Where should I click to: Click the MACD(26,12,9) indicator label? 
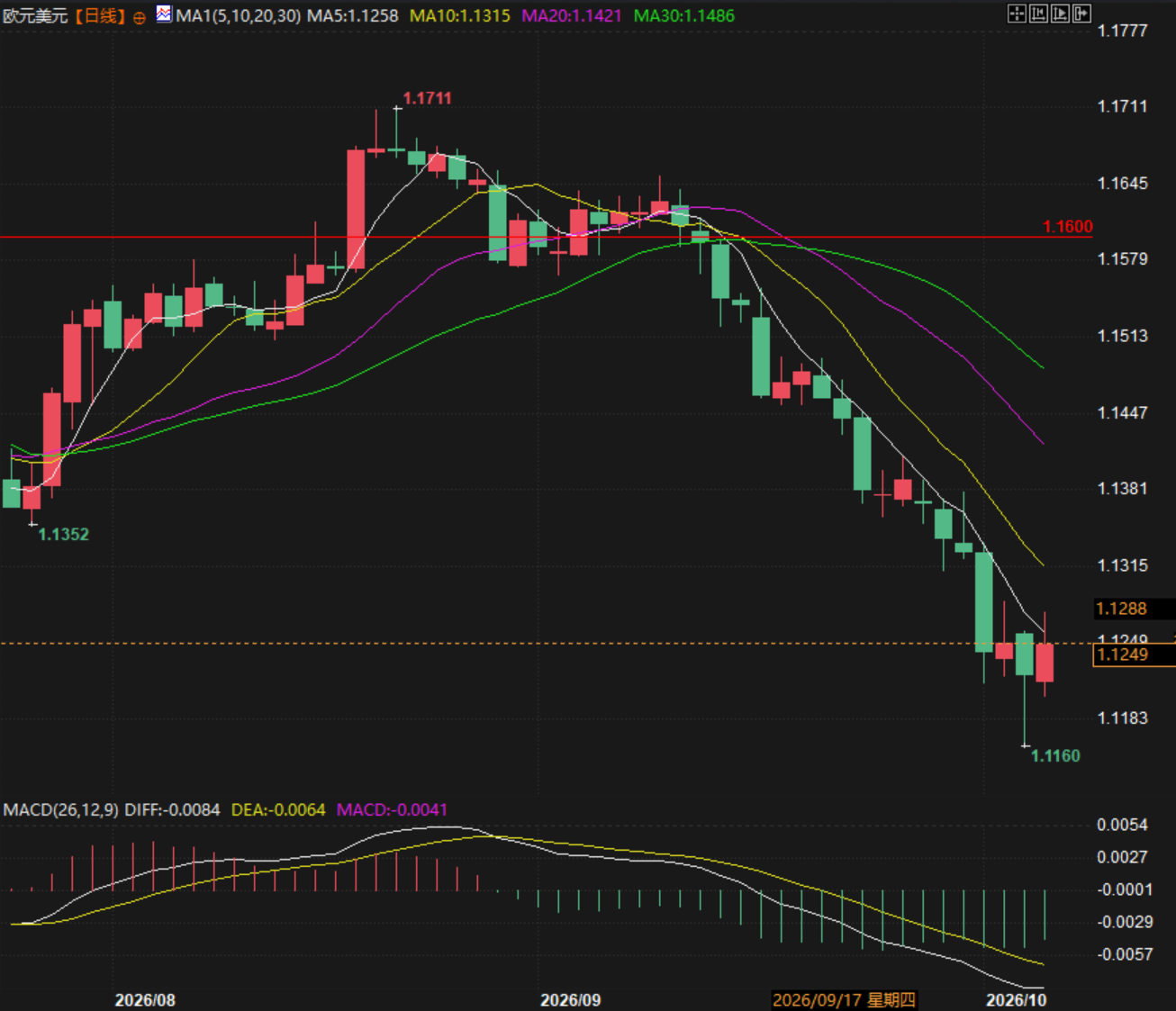60,809
